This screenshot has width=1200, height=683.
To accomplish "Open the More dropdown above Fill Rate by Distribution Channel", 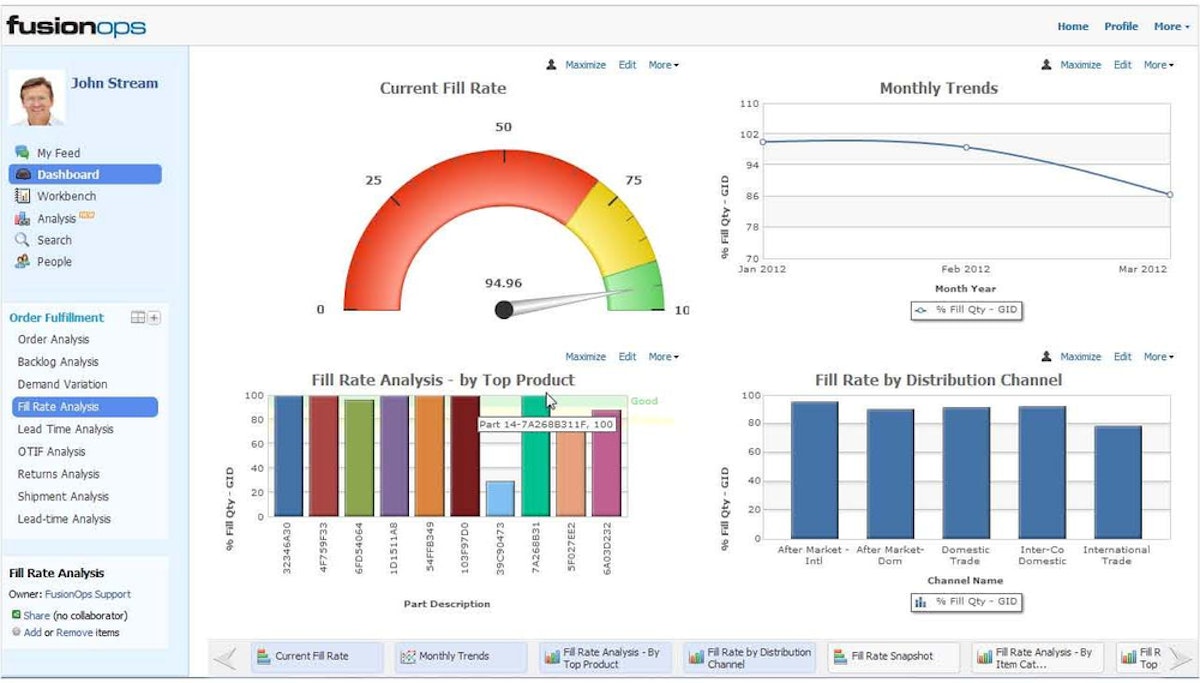I will pyautogui.click(x=1156, y=356).
